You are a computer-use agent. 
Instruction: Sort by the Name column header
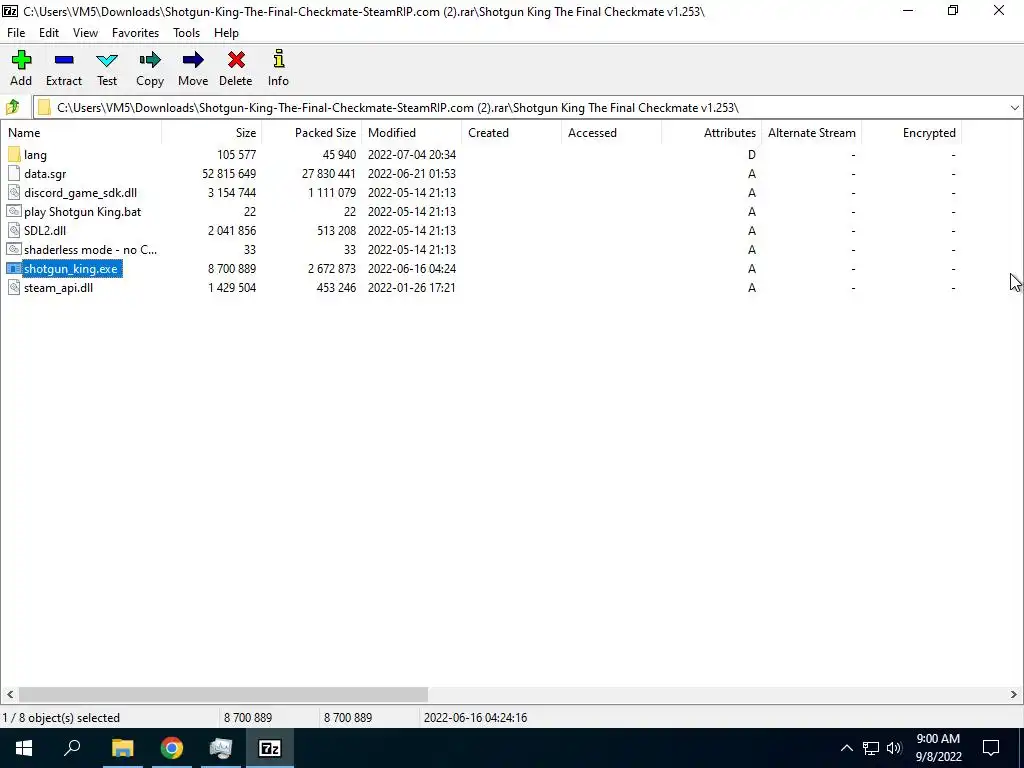[x=81, y=133]
